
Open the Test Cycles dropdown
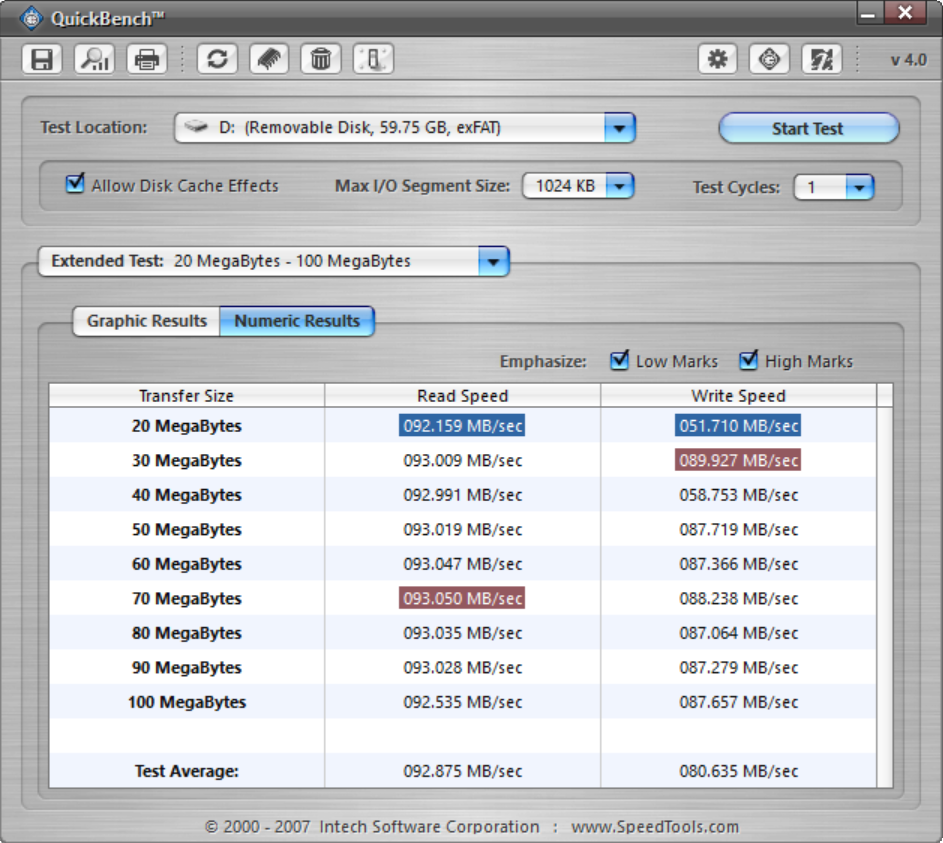(x=859, y=187)
